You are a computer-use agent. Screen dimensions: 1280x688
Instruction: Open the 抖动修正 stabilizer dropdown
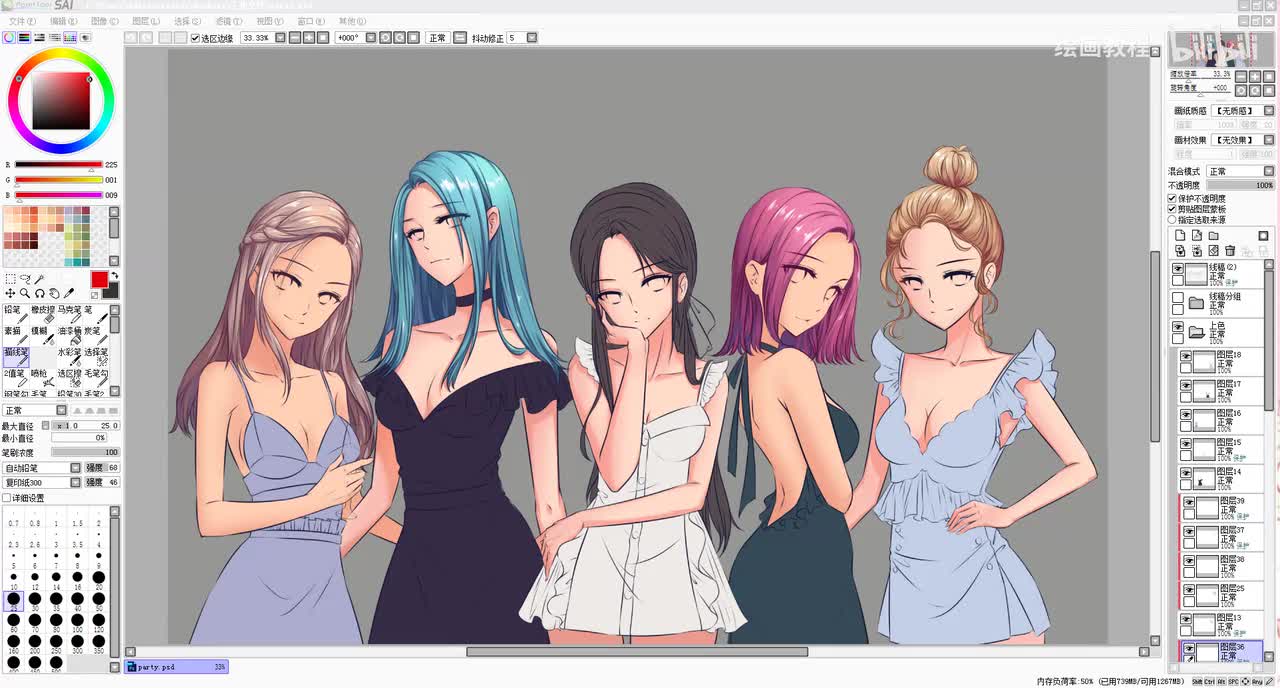click(531, 38)
